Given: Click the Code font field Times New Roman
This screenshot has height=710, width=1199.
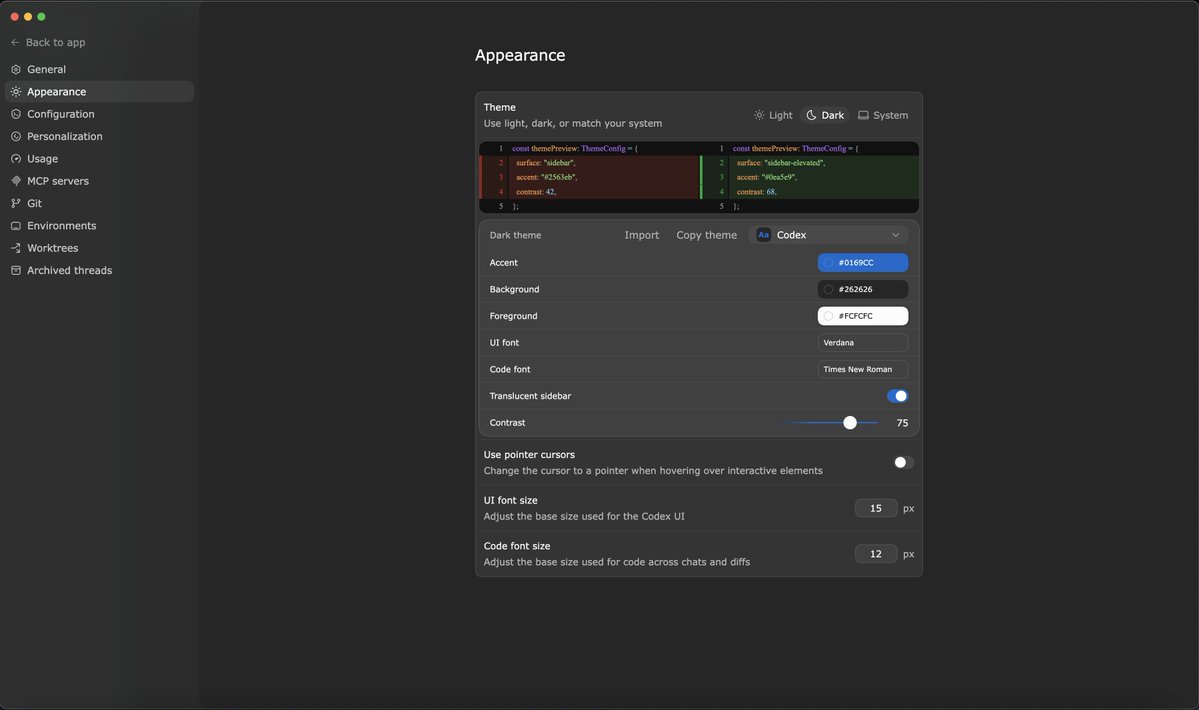Looking at the screenshot, I should (x=863, y=369).
